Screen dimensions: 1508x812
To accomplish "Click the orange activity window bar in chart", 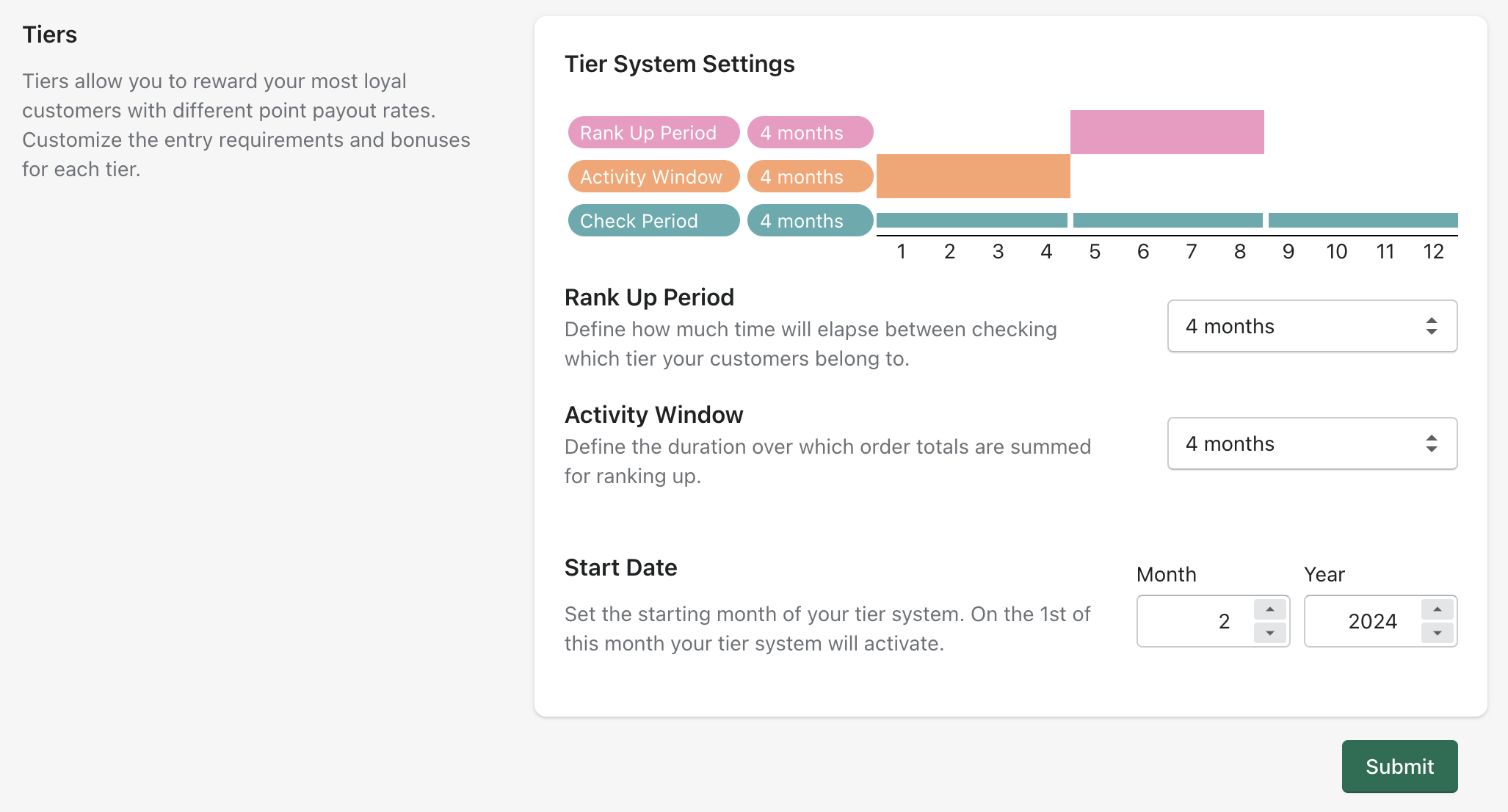I will coord(973,176).
